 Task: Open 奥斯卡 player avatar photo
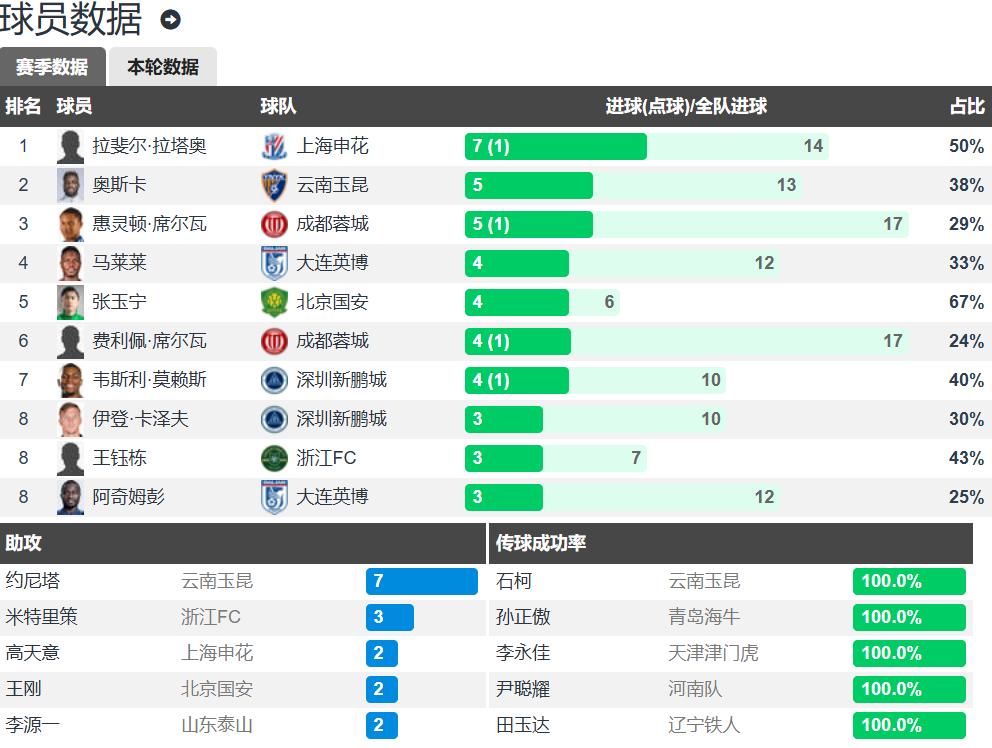click(70, 186)
